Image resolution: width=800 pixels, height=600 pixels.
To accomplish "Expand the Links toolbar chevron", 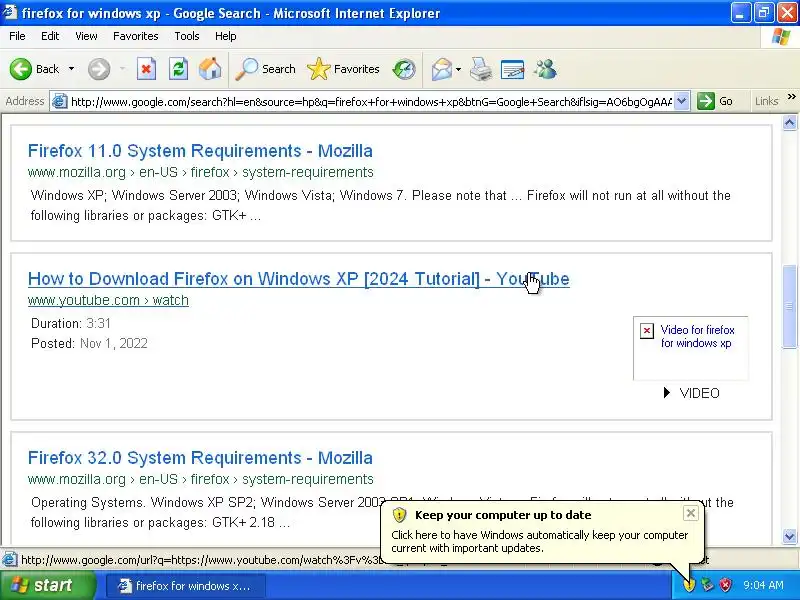I will coord(791,96).
